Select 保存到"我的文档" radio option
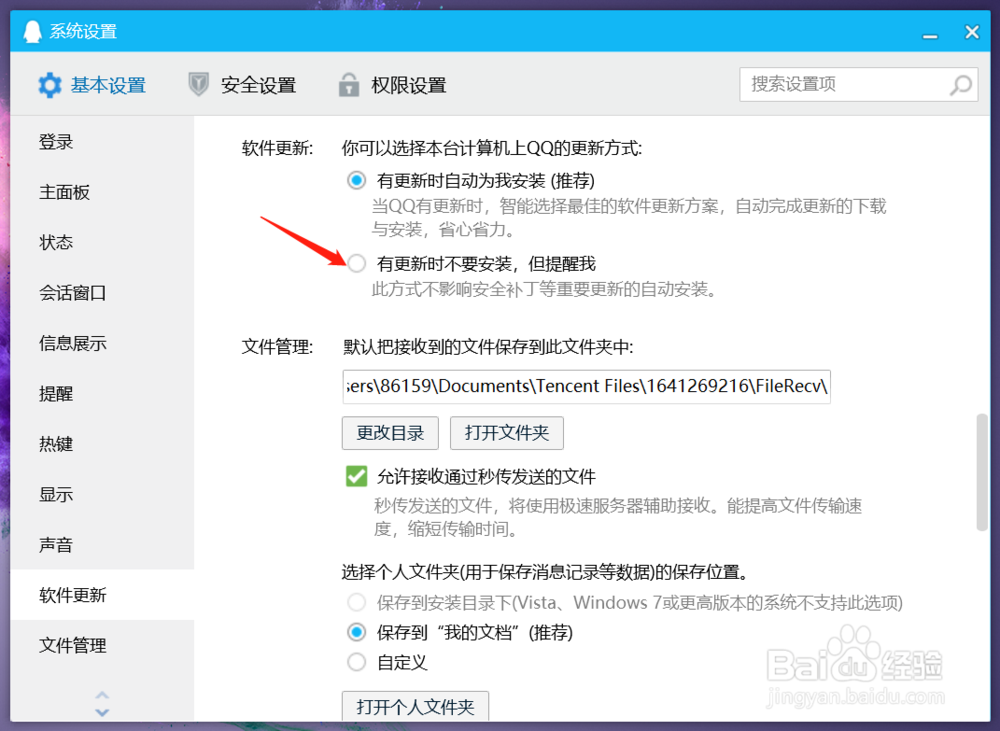 [357, 632]
